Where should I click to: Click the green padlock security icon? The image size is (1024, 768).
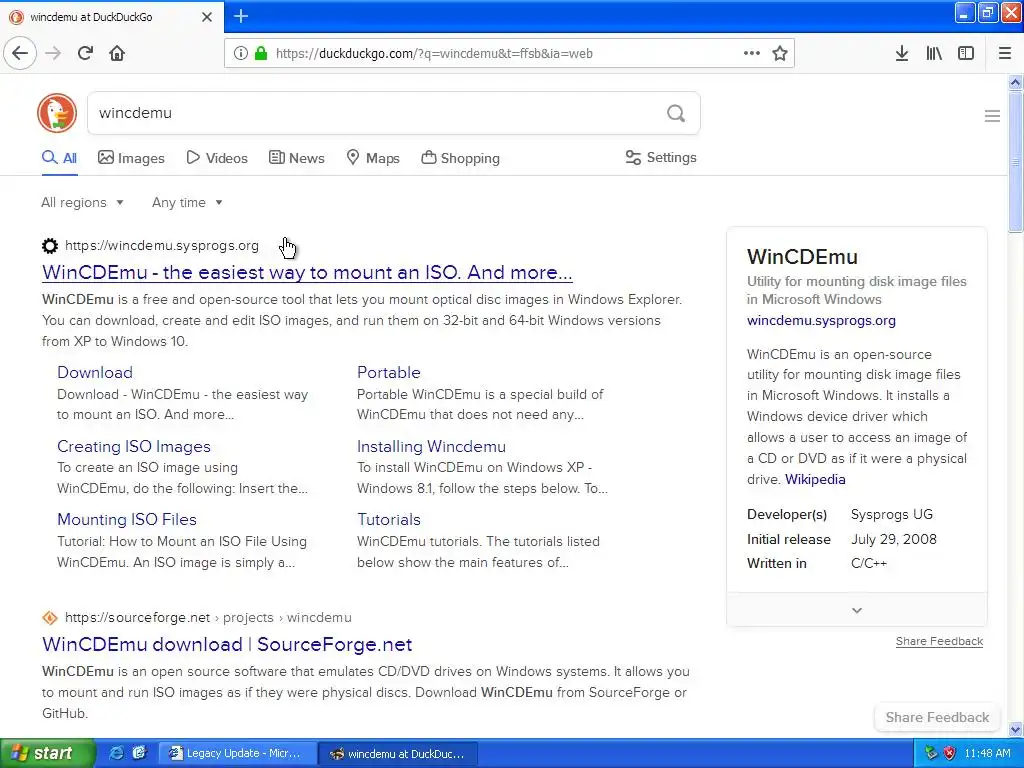[x=261, y=54]
